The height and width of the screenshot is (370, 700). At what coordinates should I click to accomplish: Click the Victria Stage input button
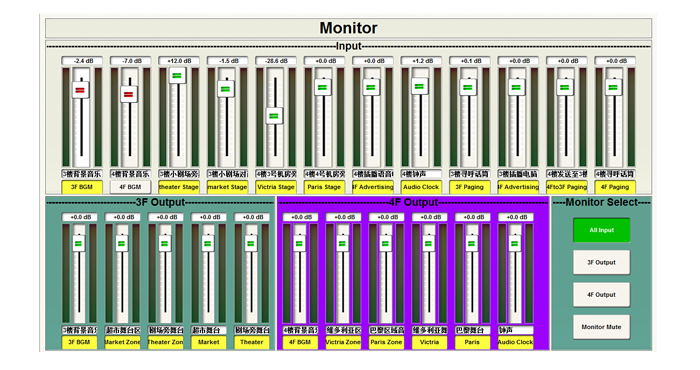pos(276,187)
